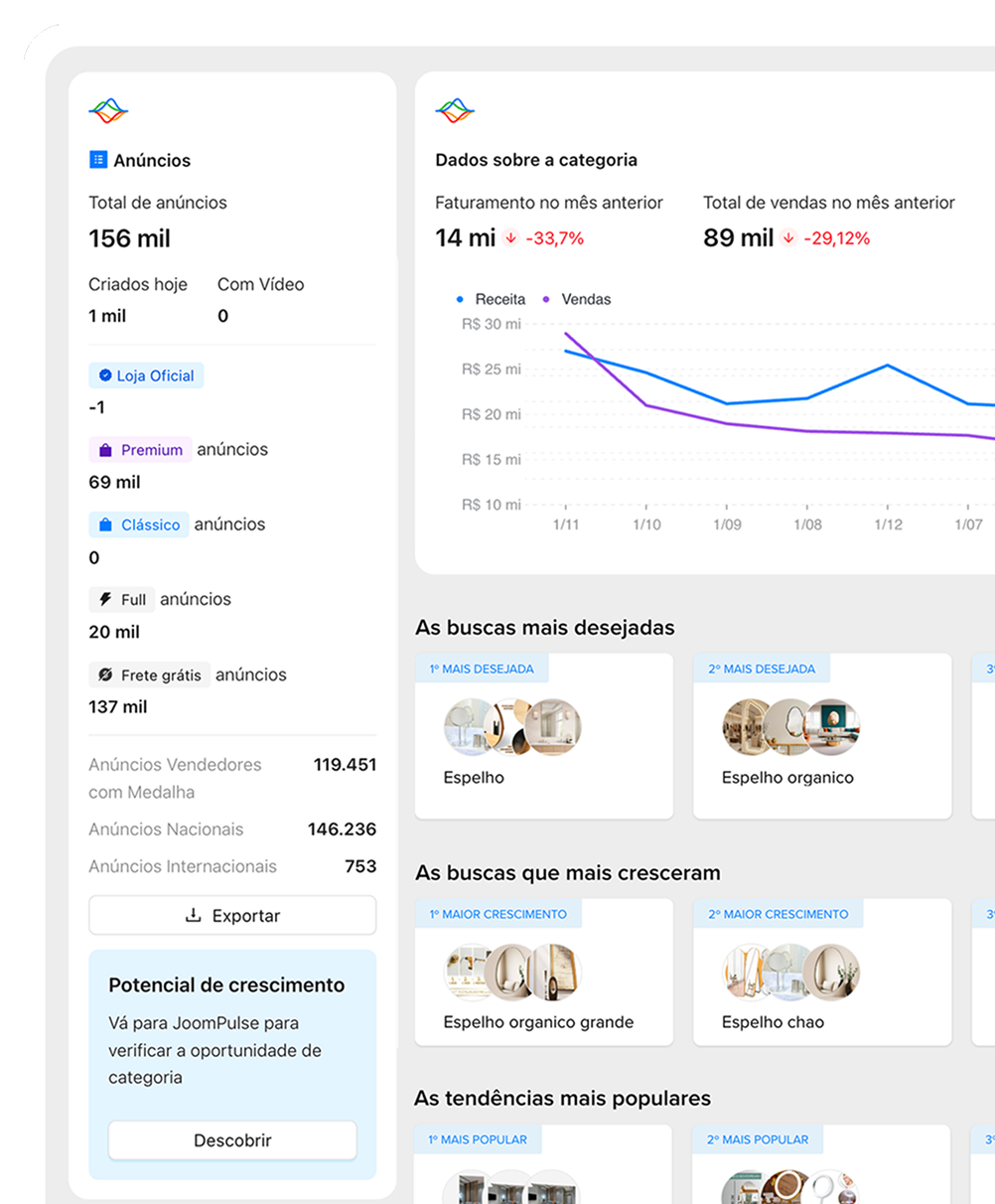The width and height of the screenshot is (995, 1204).
Task: Click the Frete grátis badge
Action: tap(149, 676)
